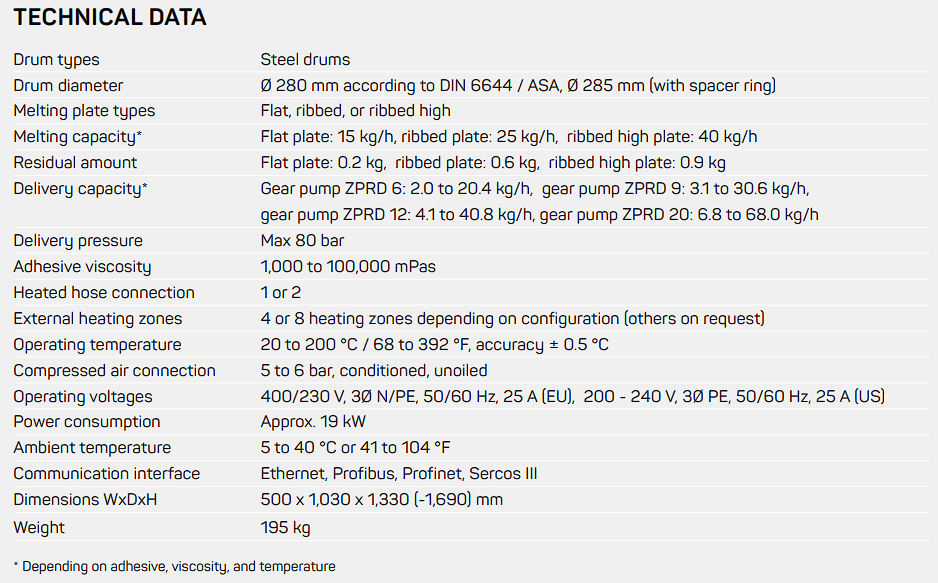Select the Operating temperature label
The image size is (938, 583).
(97, 345)
